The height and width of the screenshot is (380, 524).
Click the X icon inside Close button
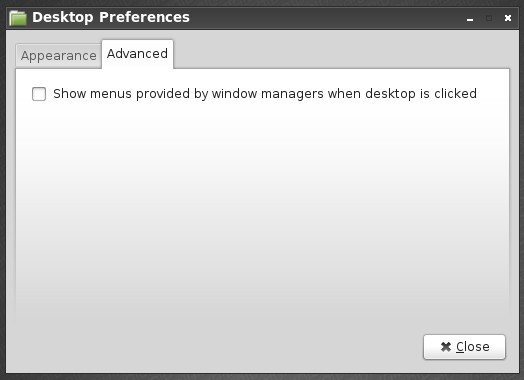pyautogui.click(x=446, y=347)
